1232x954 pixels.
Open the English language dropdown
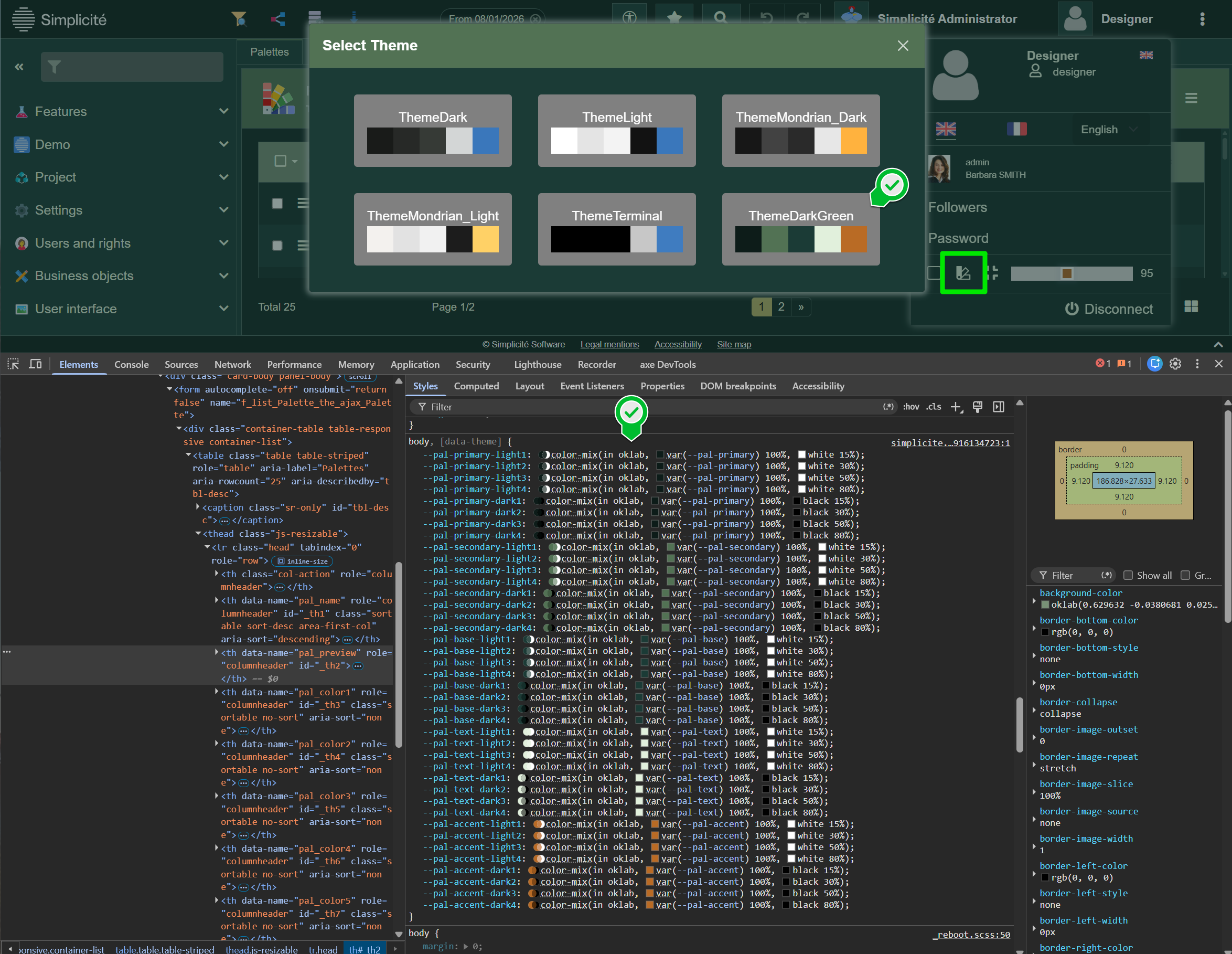(1109, 130)
